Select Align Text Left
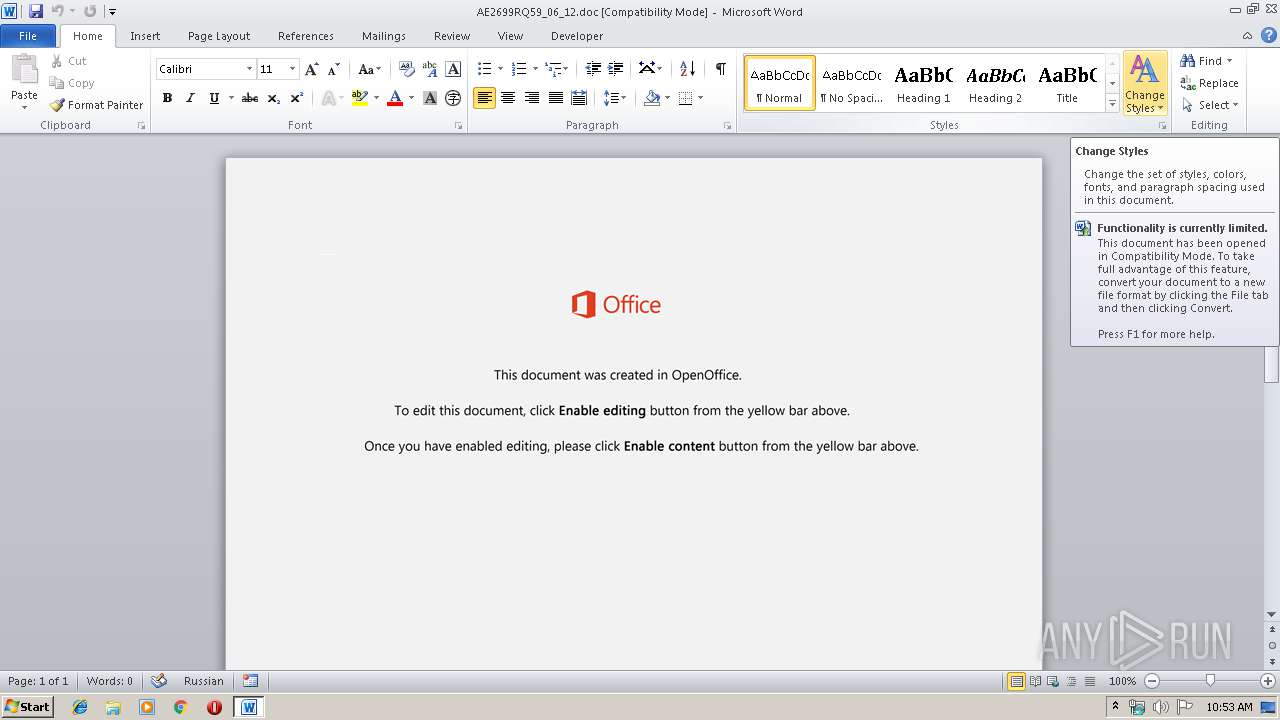The image size is (1280, 720). (x=484, y=98)
